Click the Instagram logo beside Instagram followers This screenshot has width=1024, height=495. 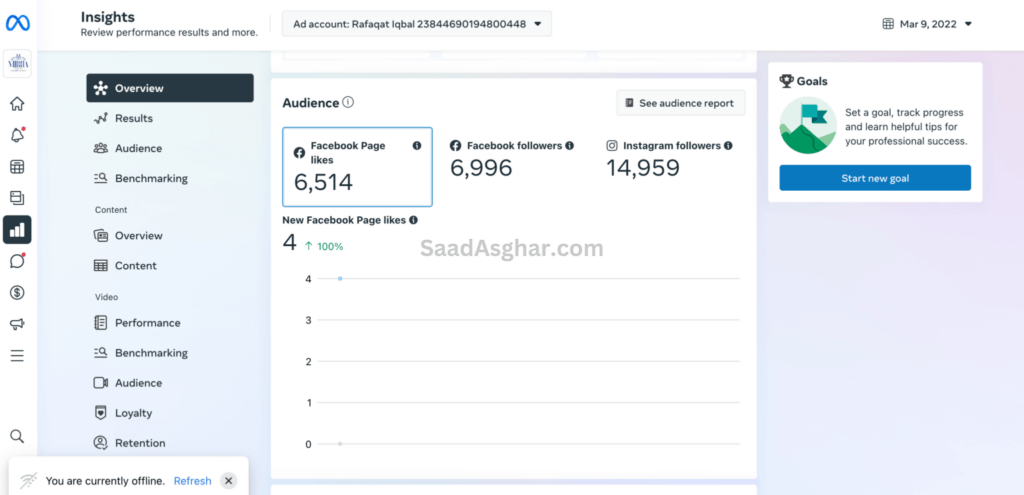click(x=612, y=146)
